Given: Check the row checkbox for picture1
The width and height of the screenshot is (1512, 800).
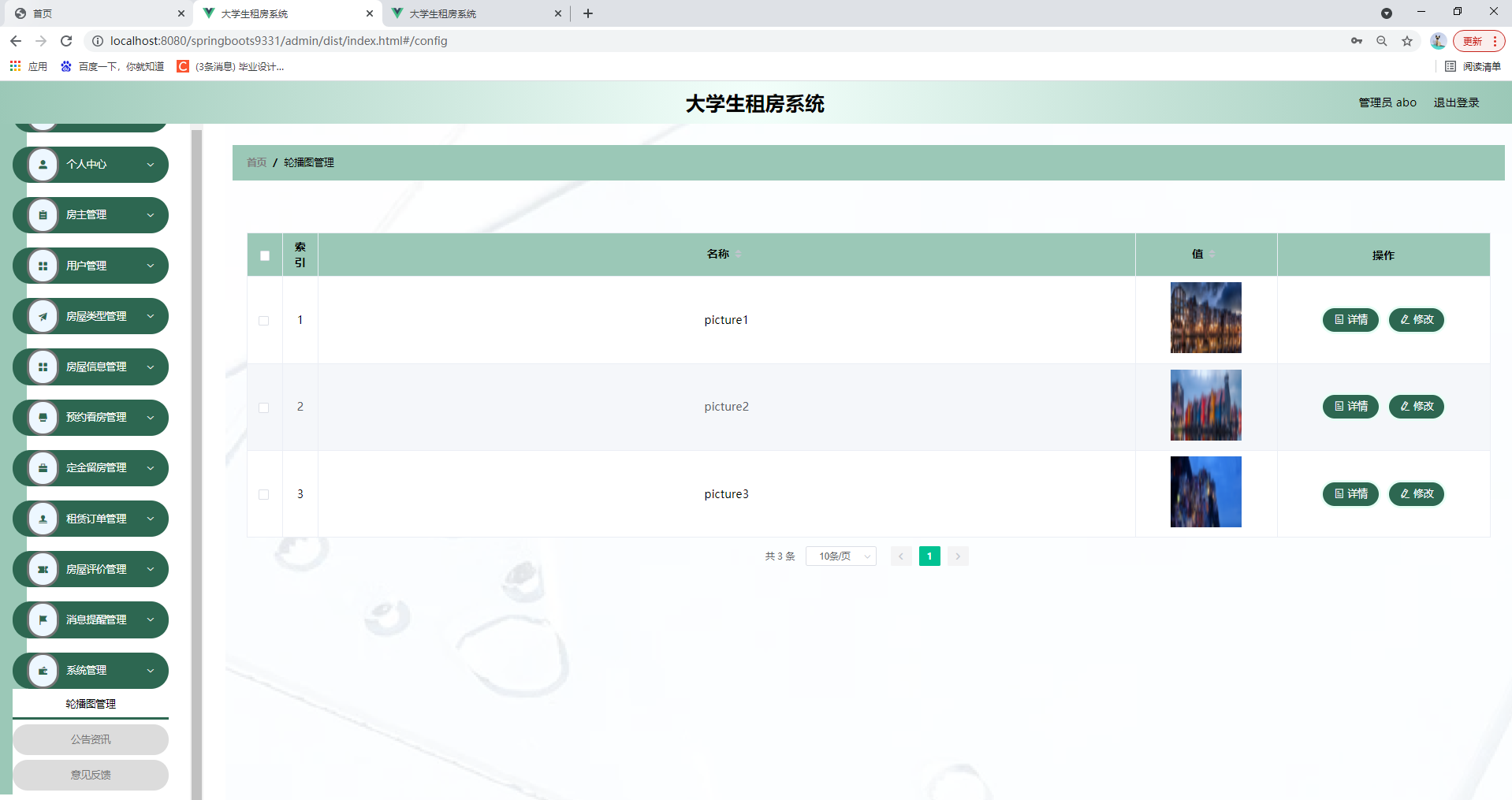Looking at the screenshot, I should pos(264,320).
